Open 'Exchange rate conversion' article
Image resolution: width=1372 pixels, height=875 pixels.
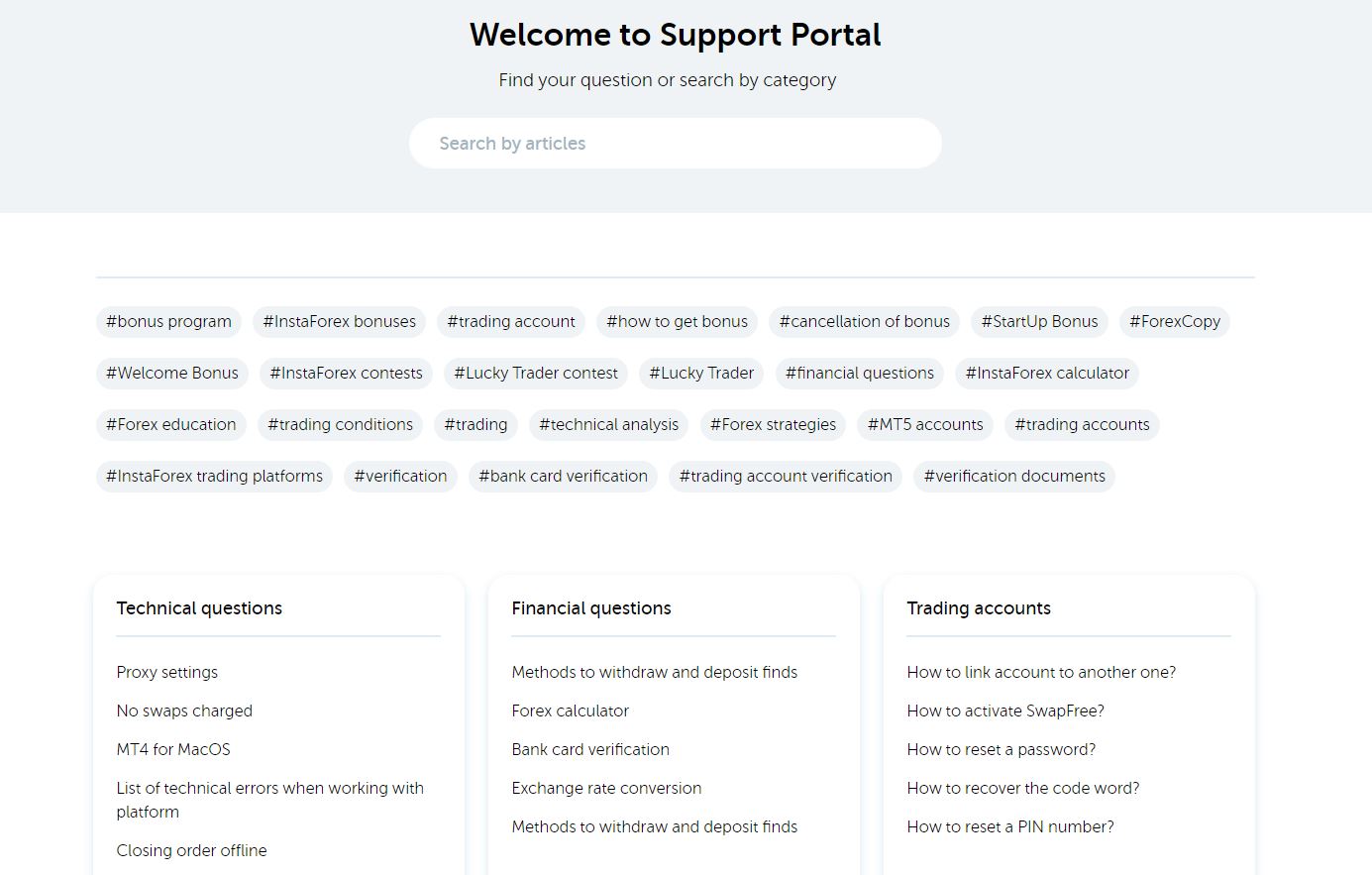click(606, 788)
